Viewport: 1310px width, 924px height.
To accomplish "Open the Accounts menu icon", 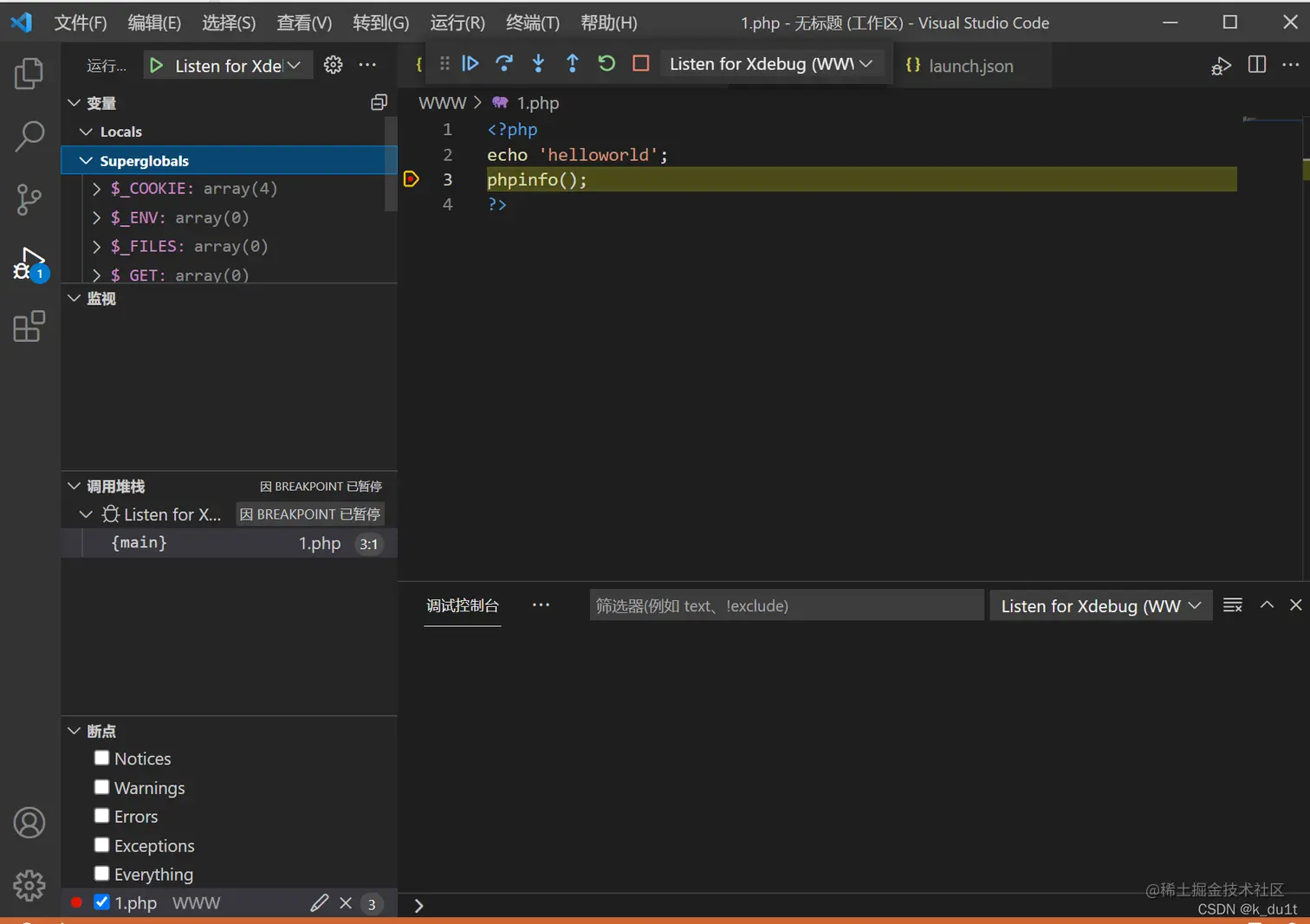I will (x=29, y=823).
